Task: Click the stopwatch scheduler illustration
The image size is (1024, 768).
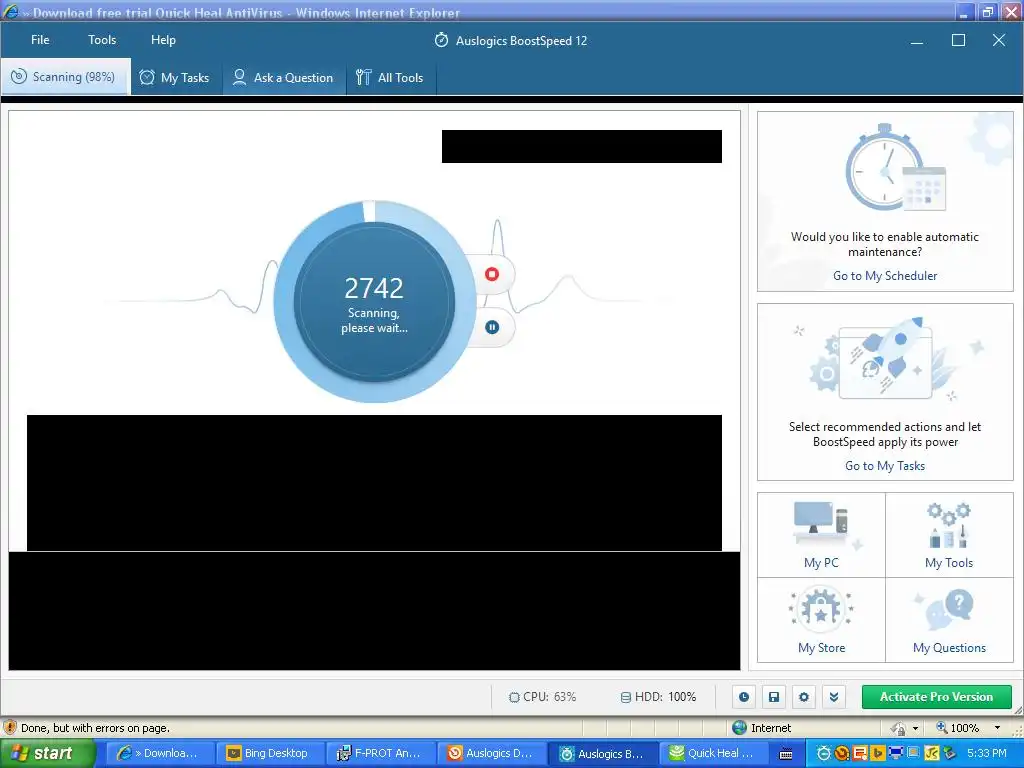Action: click(896, 168)
